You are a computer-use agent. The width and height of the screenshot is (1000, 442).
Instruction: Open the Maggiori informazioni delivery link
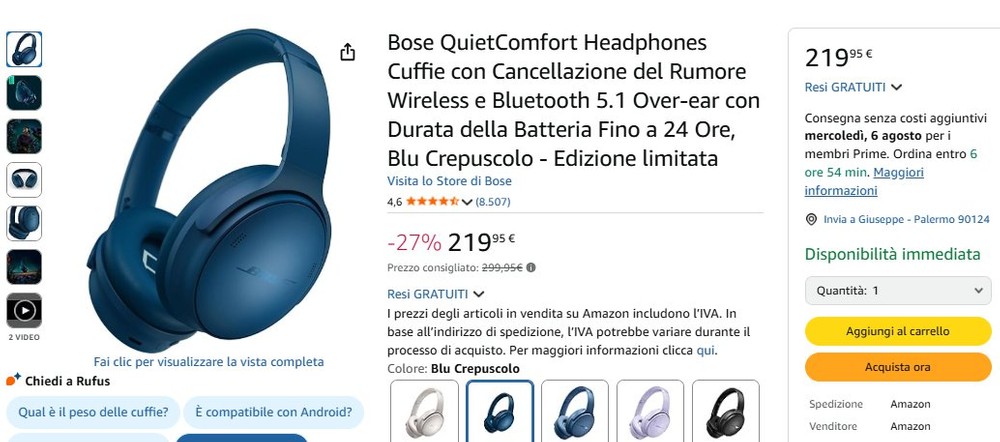pyautogui.click(x=864, y=182)
